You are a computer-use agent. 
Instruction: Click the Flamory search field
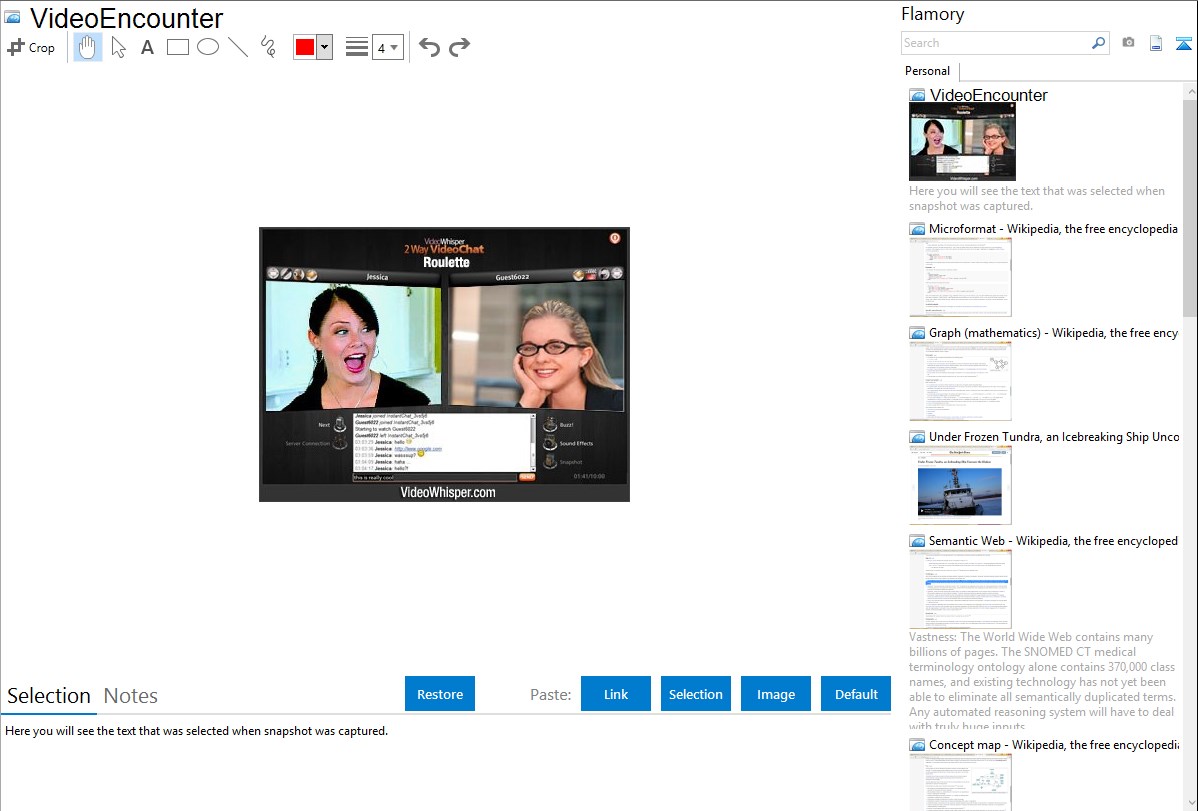[x=995, y=43]
